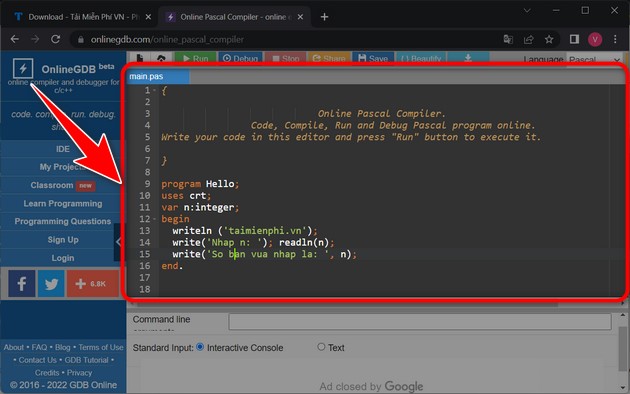The height and width of the screenshot is (394, 630).
Task: Collapse the sidebar with the chevron handle
Action: [118, 242]
